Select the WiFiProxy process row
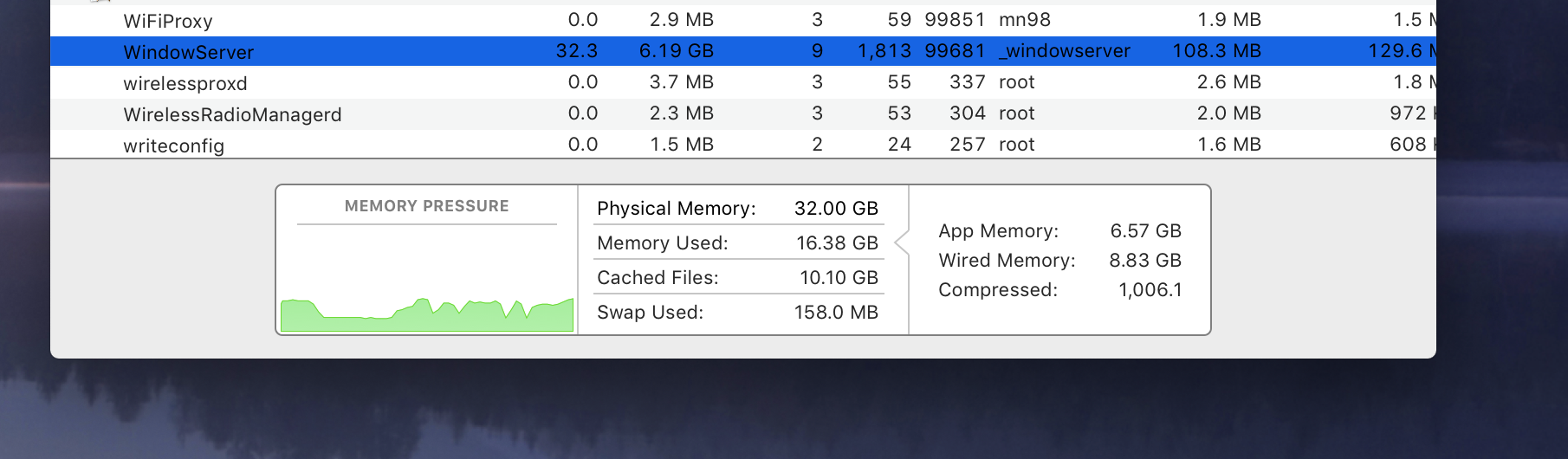This screenshot has height=459, width=1568. (168, 21)
